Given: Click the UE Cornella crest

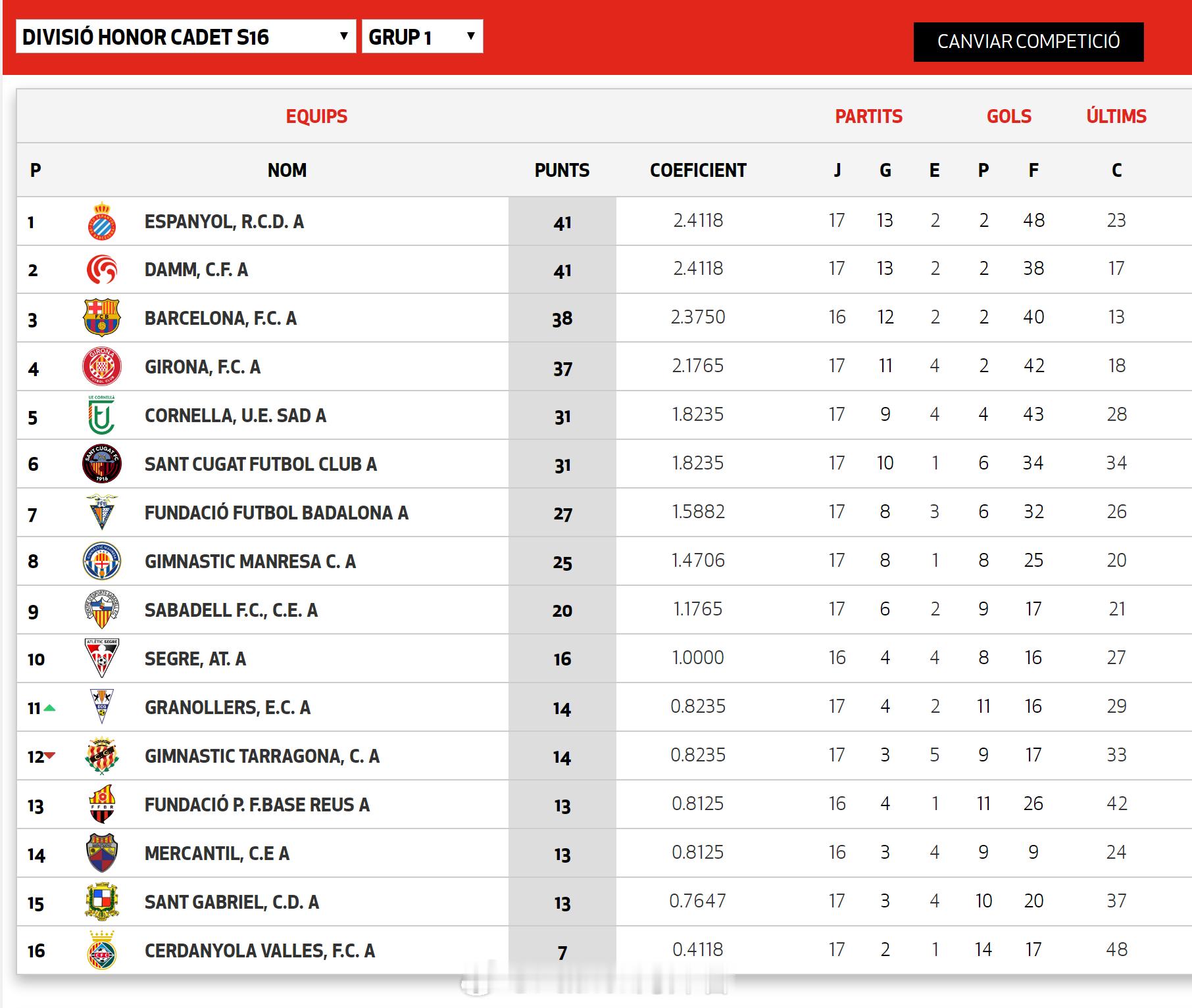Looking at the screenshot, I should [x=102, y=416].
